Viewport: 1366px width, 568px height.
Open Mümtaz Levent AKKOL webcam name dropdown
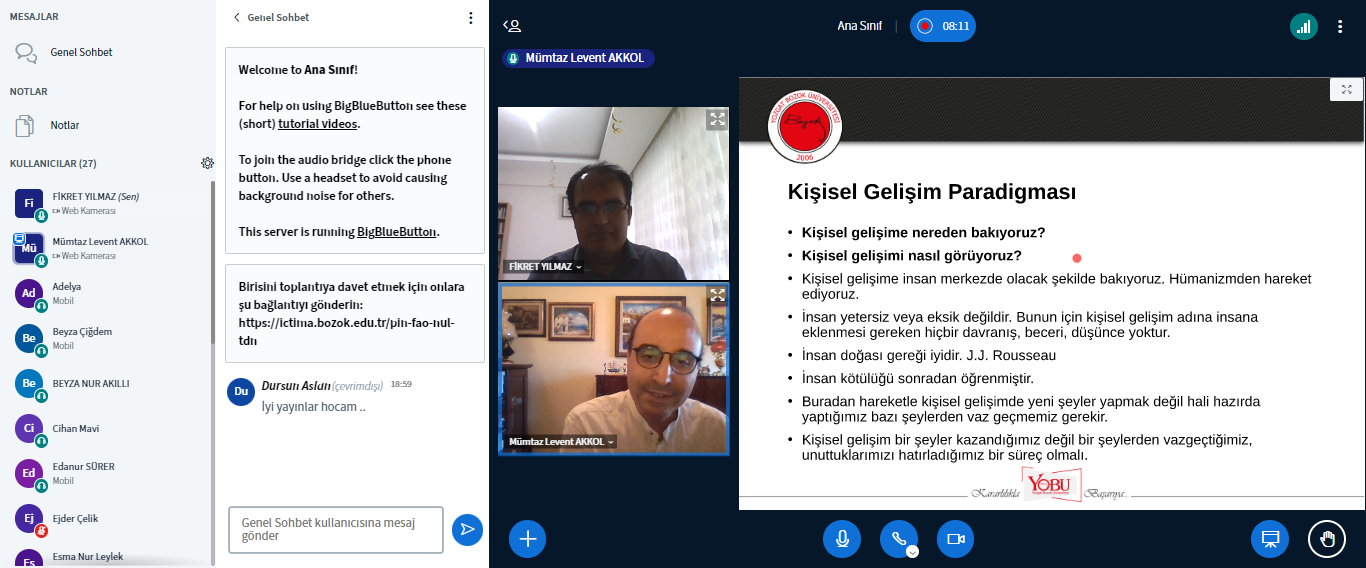[x=561, y=442]
